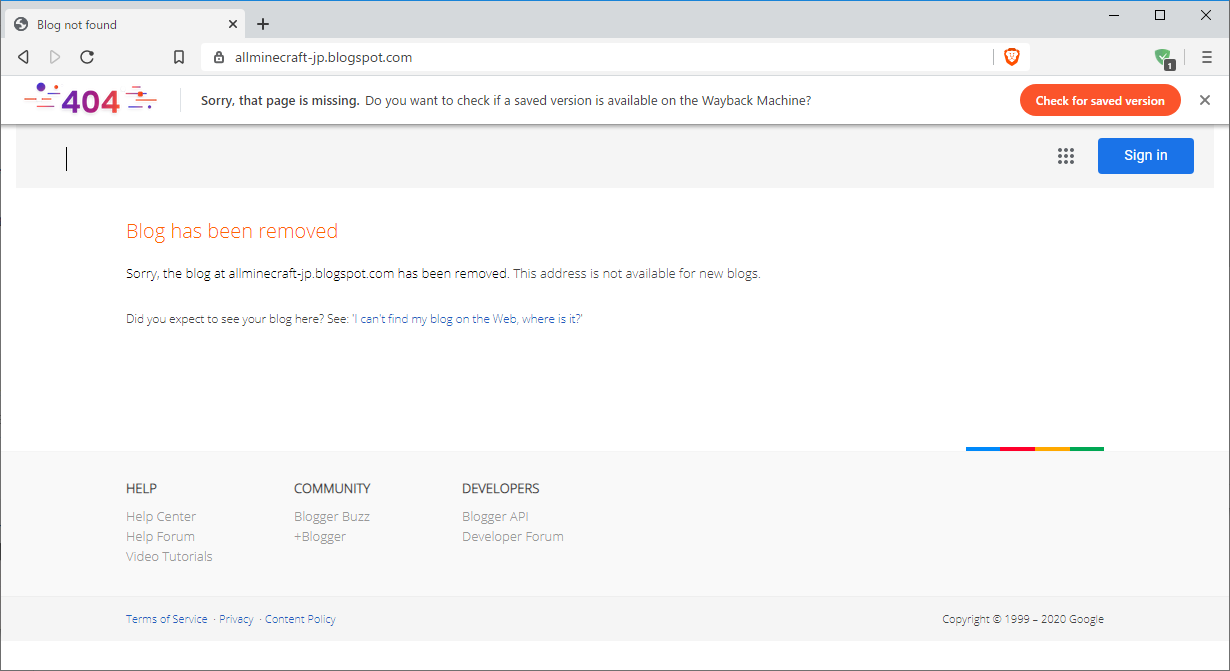Click the padlock site info icon
This screenshot has height=671, width=1230.
click(219, 57)
